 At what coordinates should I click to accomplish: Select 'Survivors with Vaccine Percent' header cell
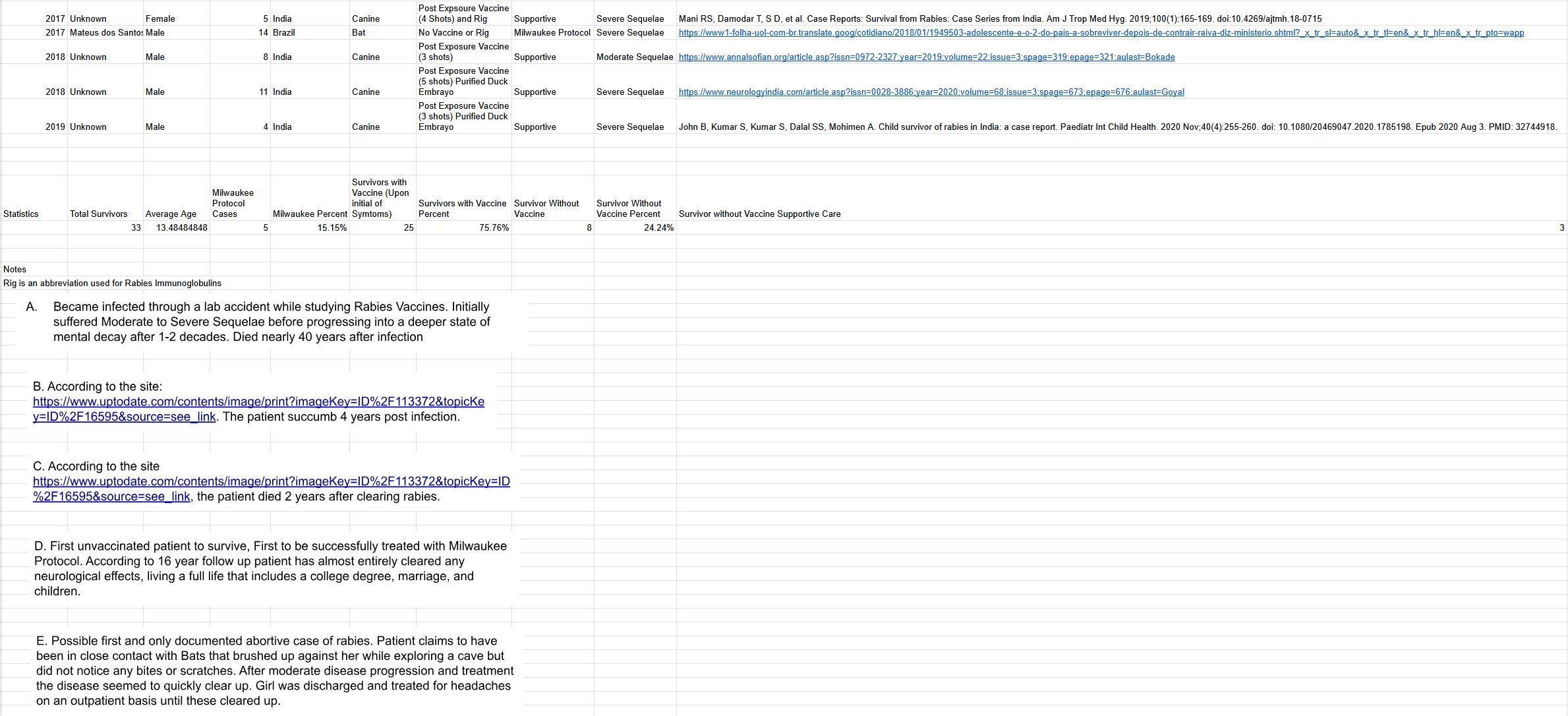[x=463, y=198]
